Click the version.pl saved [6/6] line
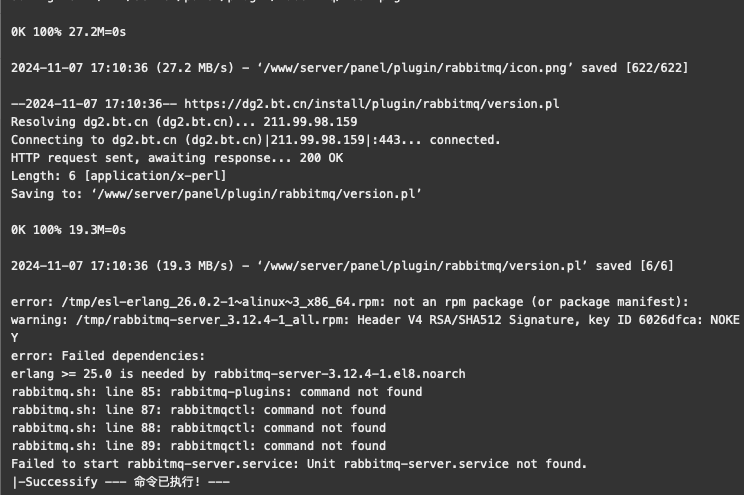The height and width of the screenshot is (495, 744). (x=342, y=266)
